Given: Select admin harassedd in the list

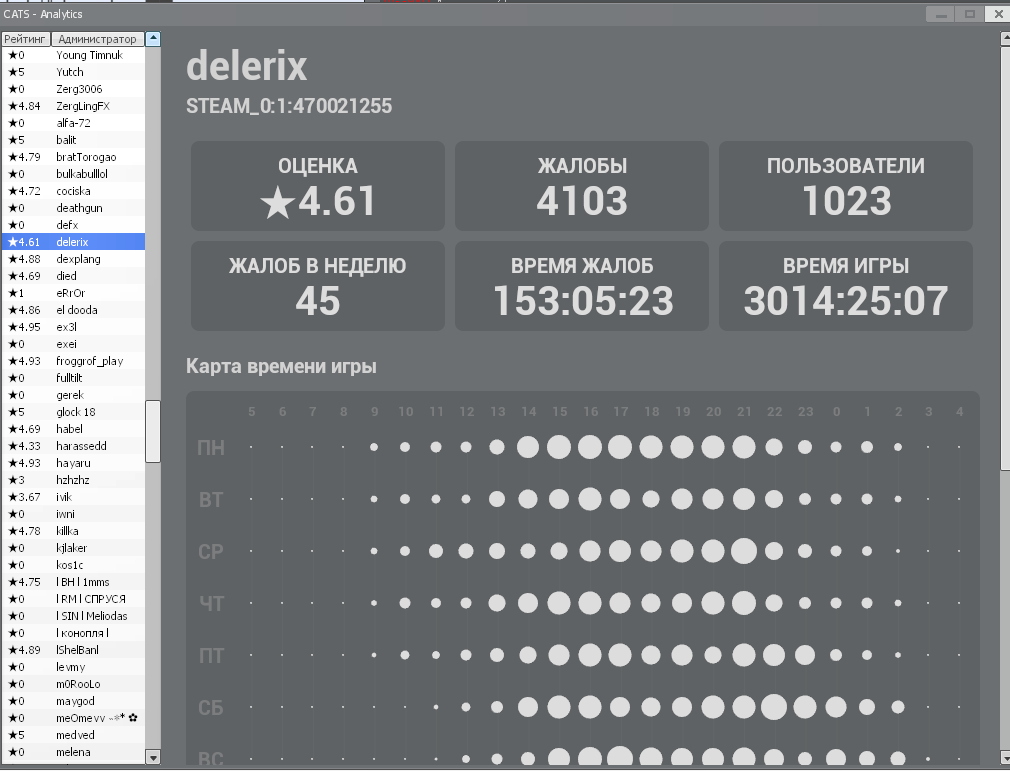Looking at the screenshot, I should click(81, 446).
